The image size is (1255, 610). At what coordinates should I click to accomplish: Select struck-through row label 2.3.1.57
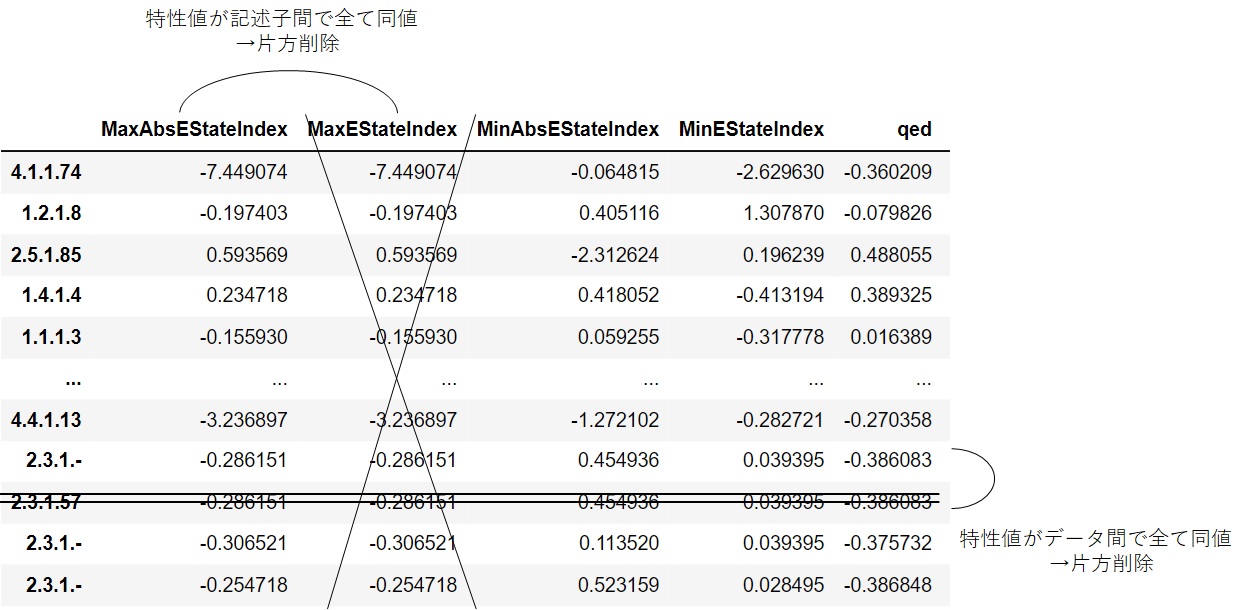tap(46, 502)
